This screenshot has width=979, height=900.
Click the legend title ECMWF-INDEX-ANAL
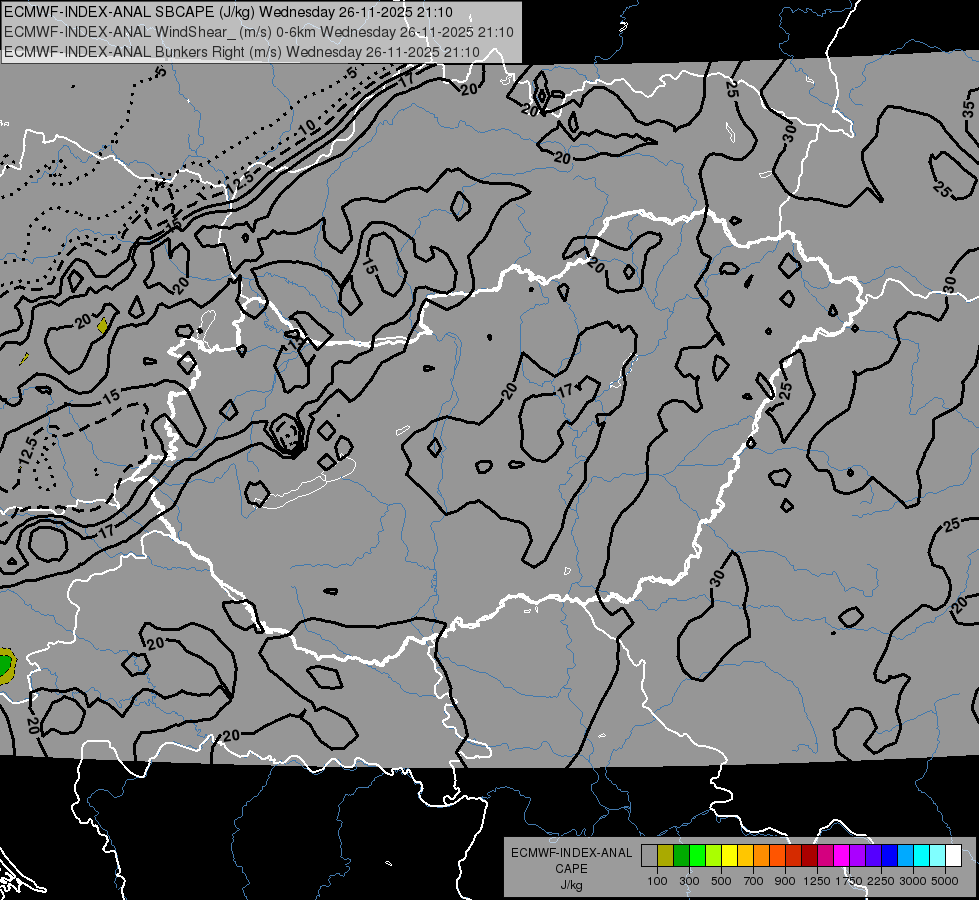pos(571,853)
